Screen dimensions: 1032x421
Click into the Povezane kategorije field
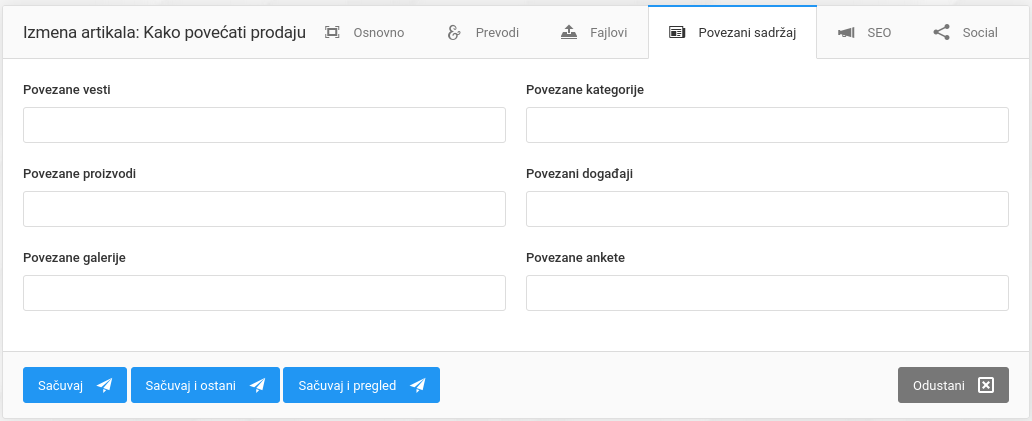click(767, 125)
